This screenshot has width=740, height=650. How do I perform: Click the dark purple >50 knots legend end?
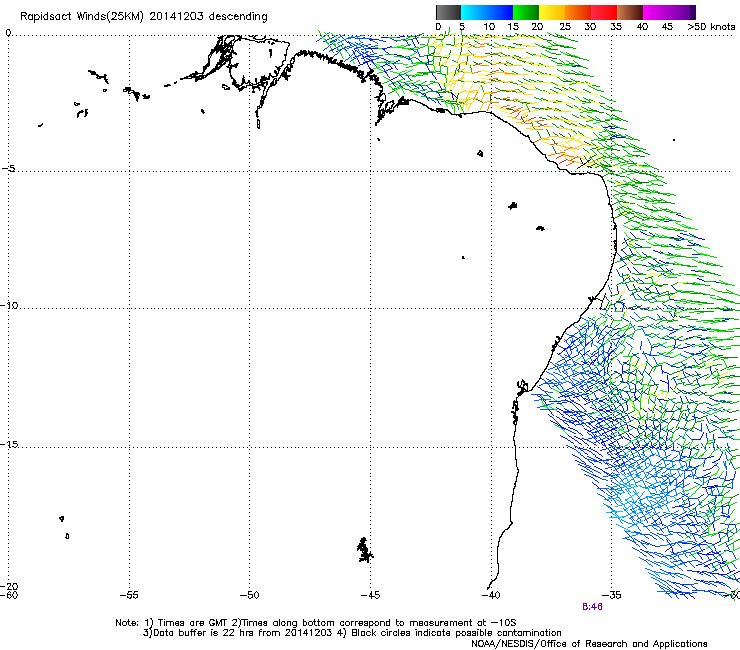(693, 12)
